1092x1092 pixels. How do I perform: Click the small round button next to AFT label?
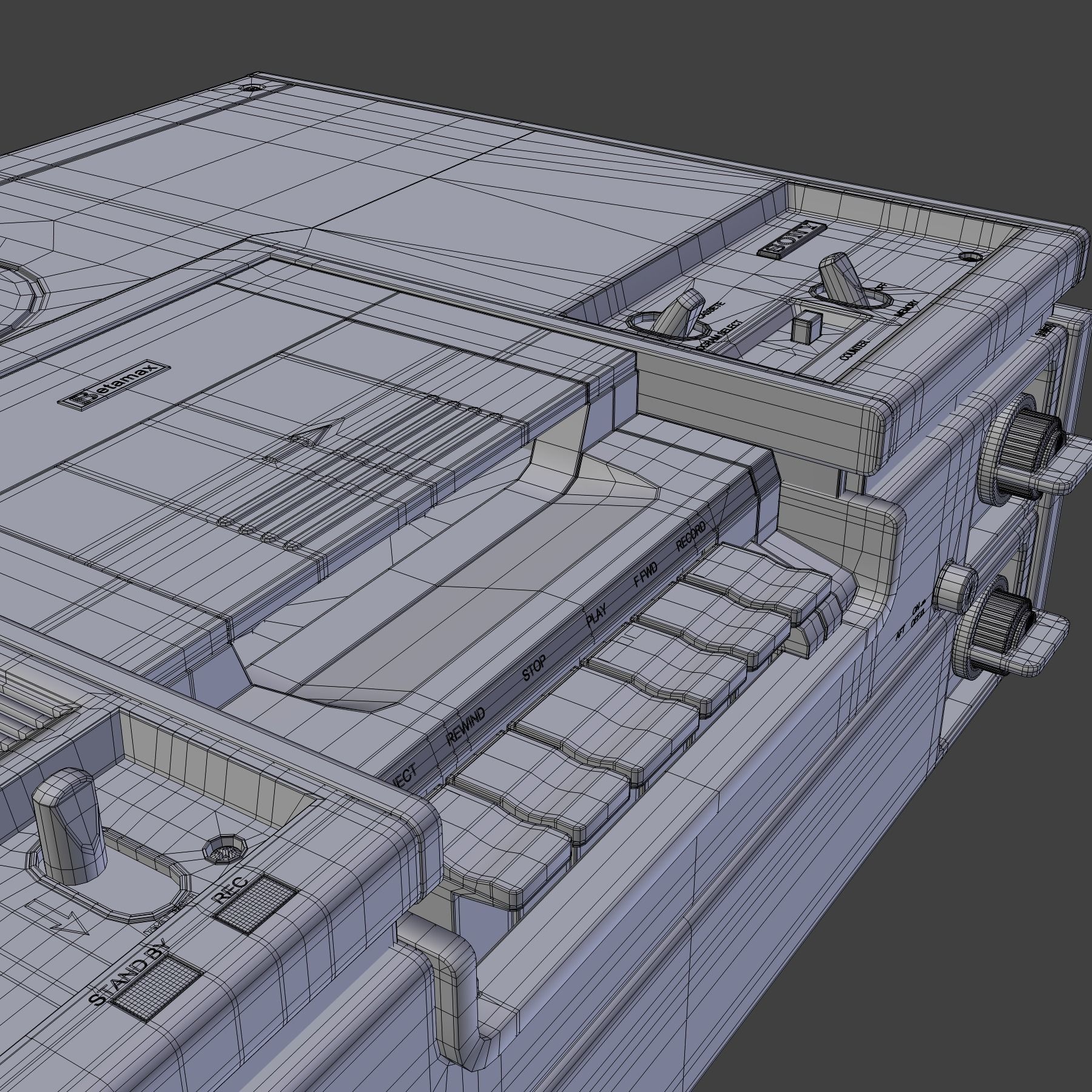point(955,588)
